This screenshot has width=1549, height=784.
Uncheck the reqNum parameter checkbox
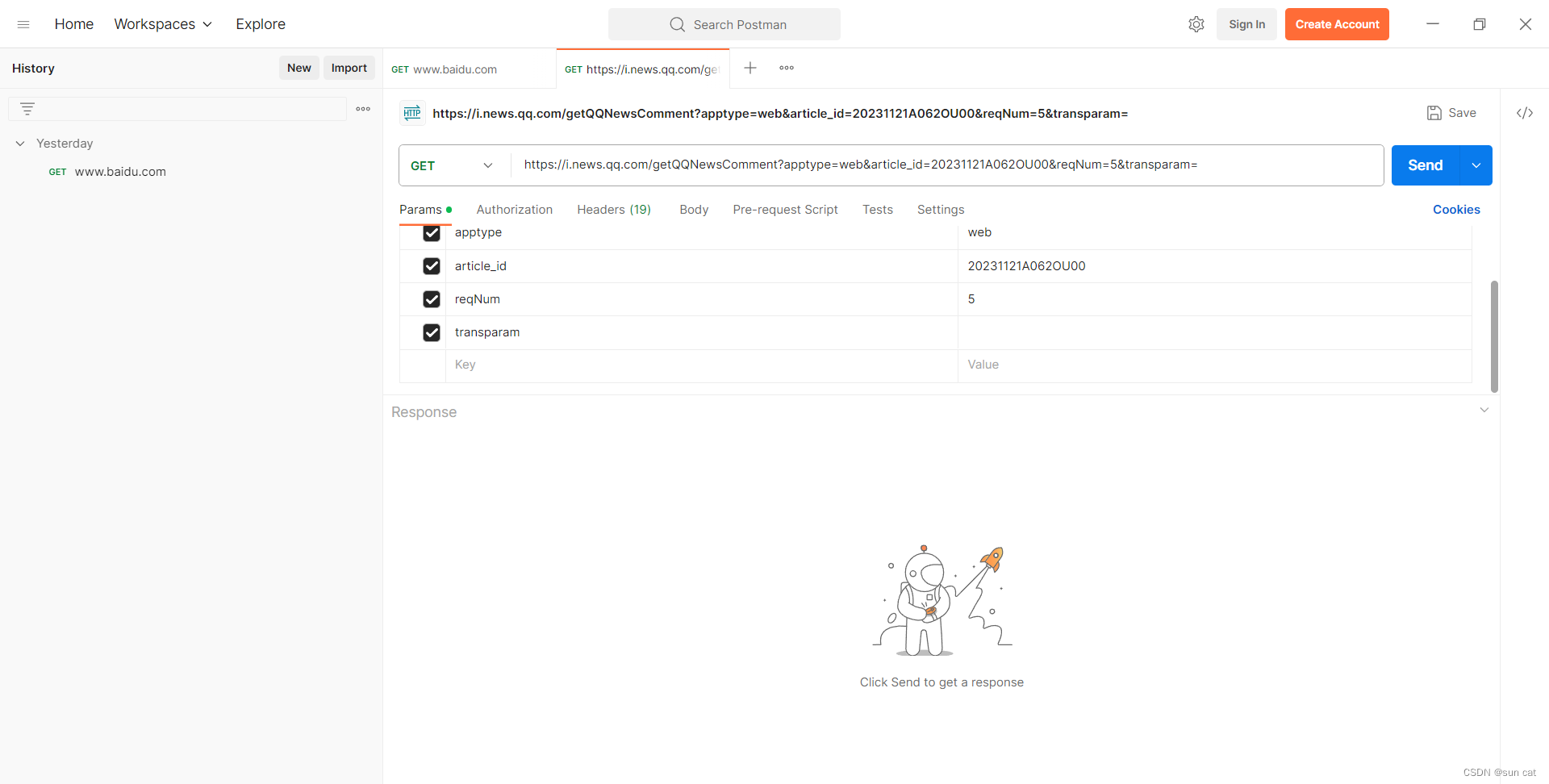(432, 299)
